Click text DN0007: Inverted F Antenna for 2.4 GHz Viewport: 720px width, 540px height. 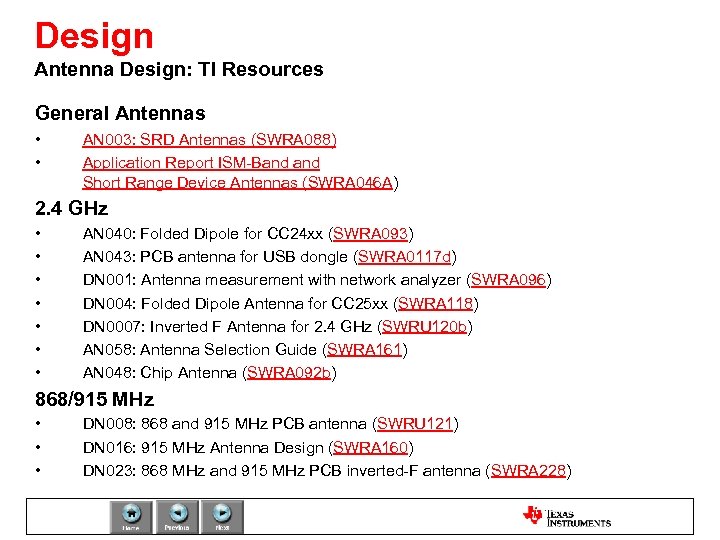point(227,326)
